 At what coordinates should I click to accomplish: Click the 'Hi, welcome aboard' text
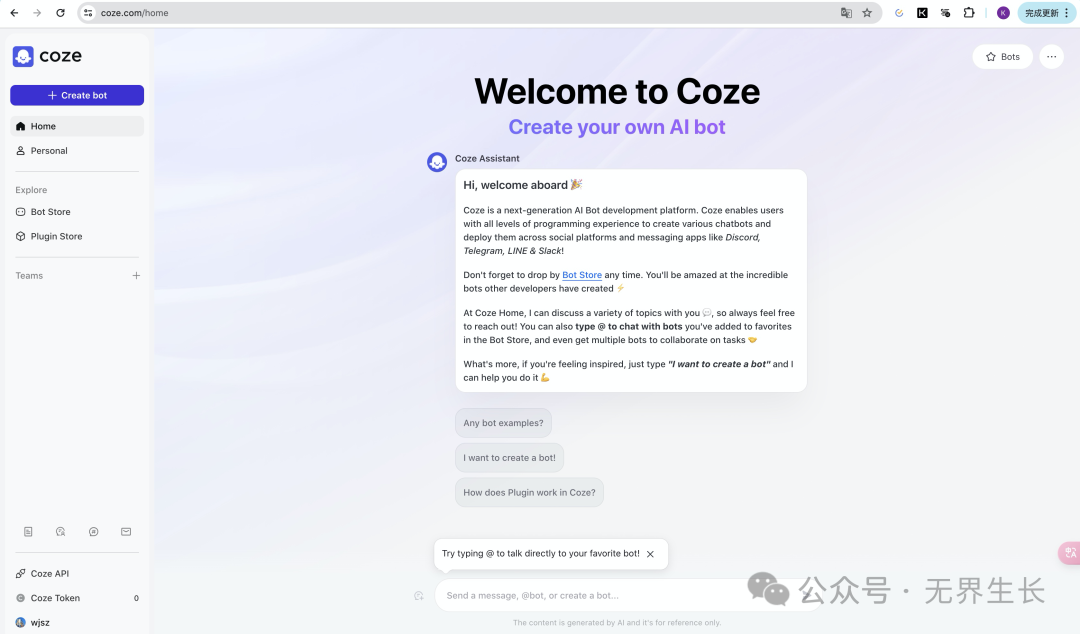click(x=516, y=185)
